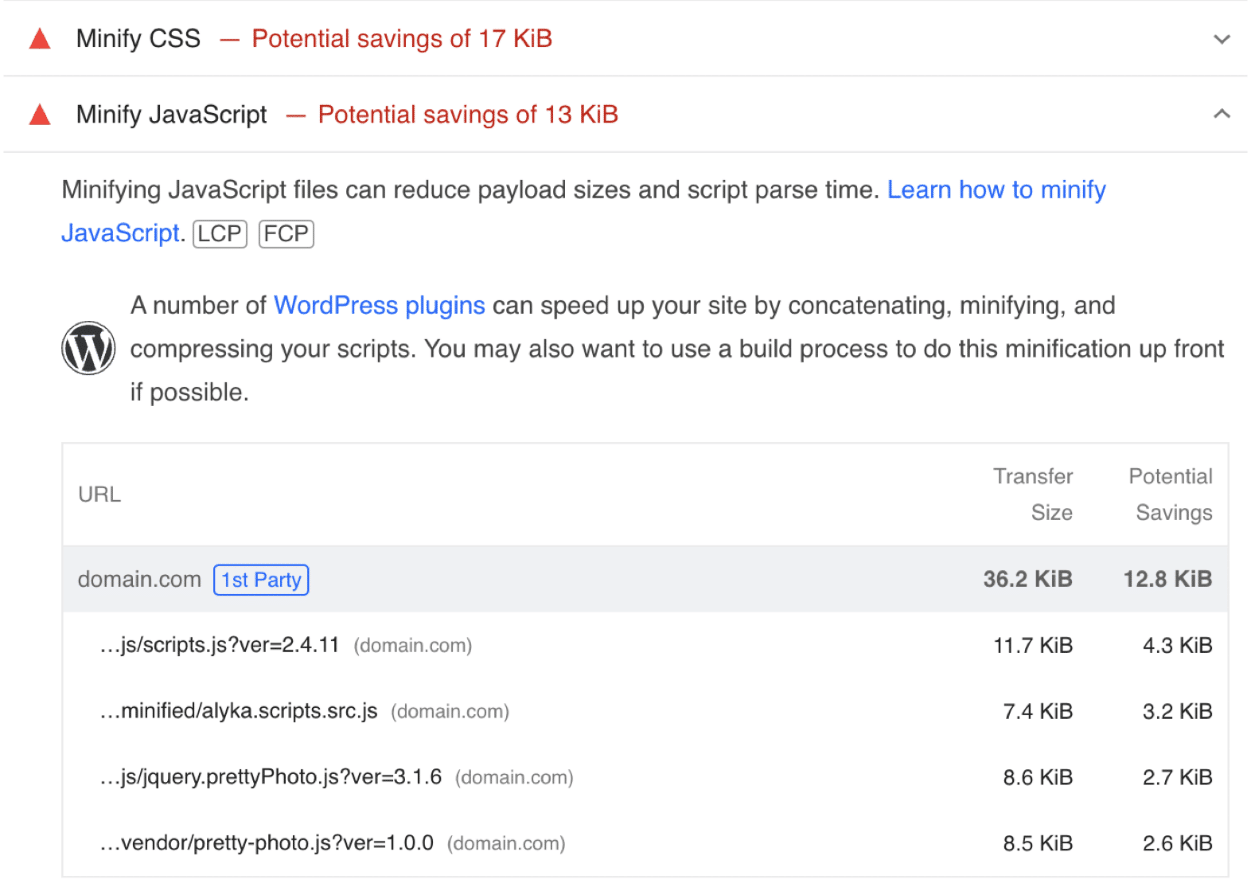
Task: Click the red warning triangle beside Minify CSS
Action: point(39,38)
